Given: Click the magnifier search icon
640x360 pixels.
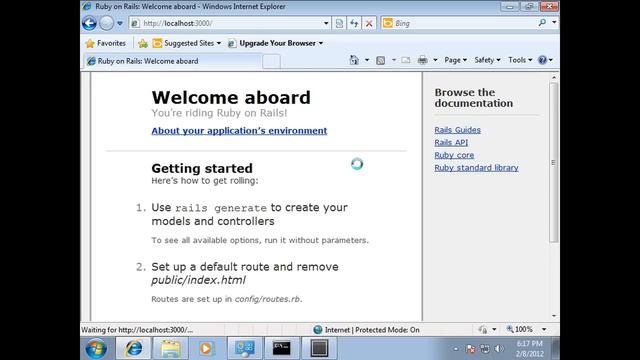Looking at the screenshot, I should (542, 23).
